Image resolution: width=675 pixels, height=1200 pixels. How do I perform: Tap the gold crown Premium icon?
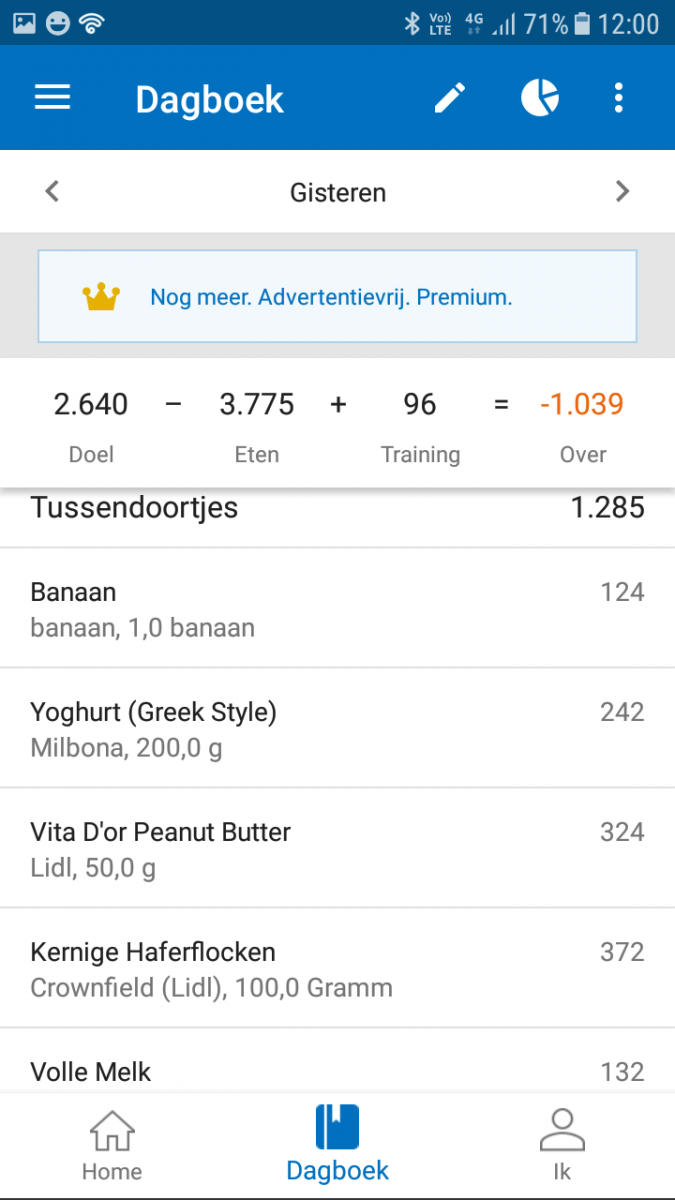(x=101, y=296)
